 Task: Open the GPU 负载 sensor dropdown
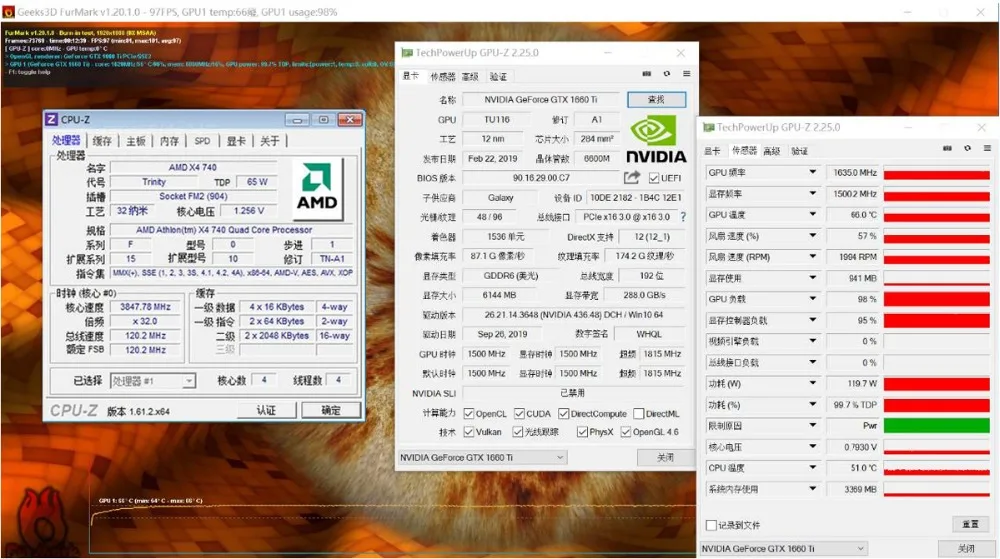coord(812,299)
